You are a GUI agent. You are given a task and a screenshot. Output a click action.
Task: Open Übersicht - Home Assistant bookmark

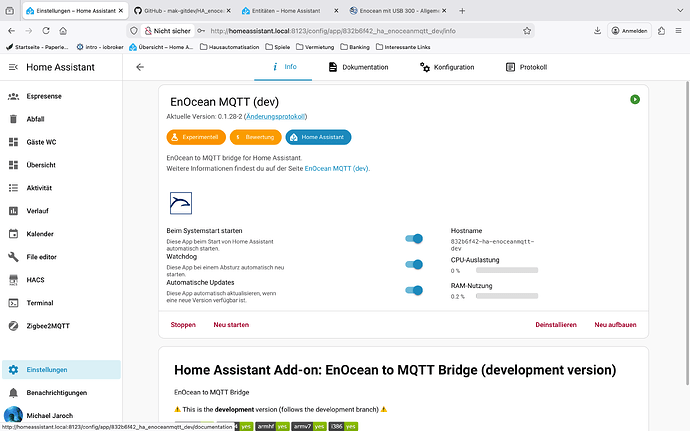click(x=161, y=47)
